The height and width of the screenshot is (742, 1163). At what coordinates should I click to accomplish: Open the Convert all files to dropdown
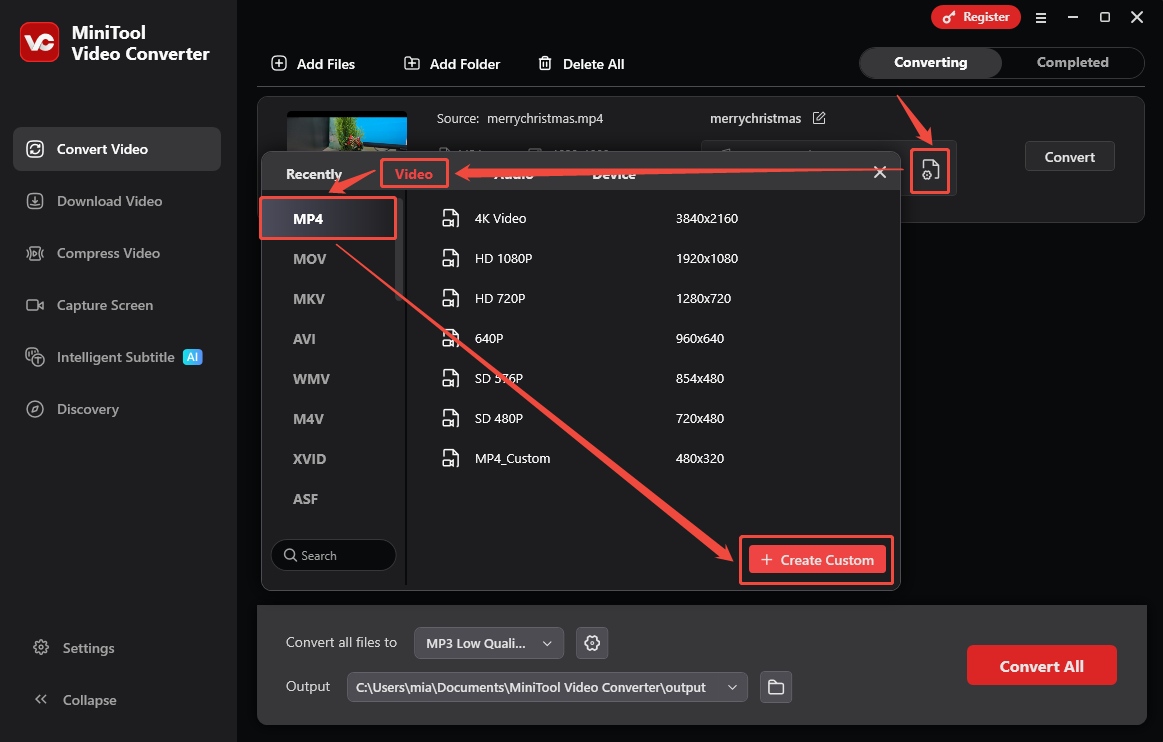[488, 643]
